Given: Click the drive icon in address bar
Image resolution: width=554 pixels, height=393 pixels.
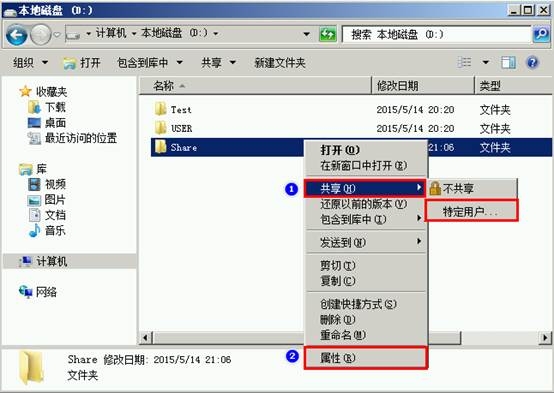Looking at the screenshot, I should tap(73, 34).
